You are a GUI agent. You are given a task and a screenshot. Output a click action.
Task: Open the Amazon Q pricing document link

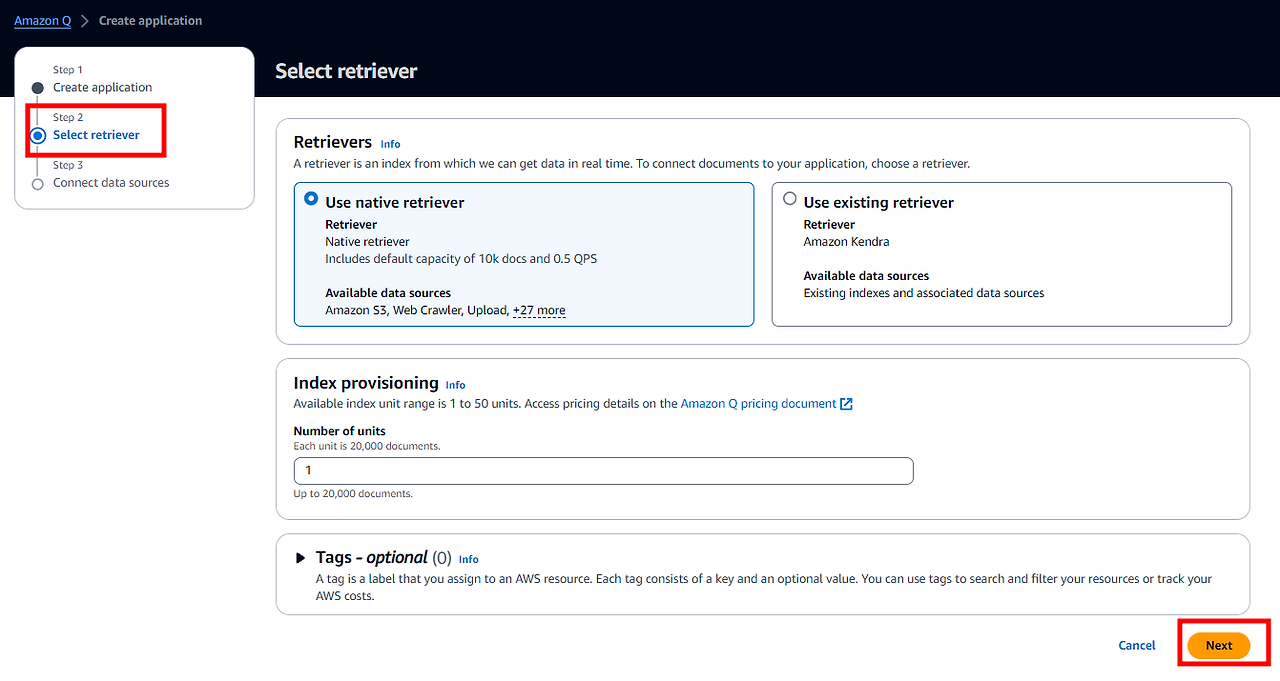pos(758,404)
